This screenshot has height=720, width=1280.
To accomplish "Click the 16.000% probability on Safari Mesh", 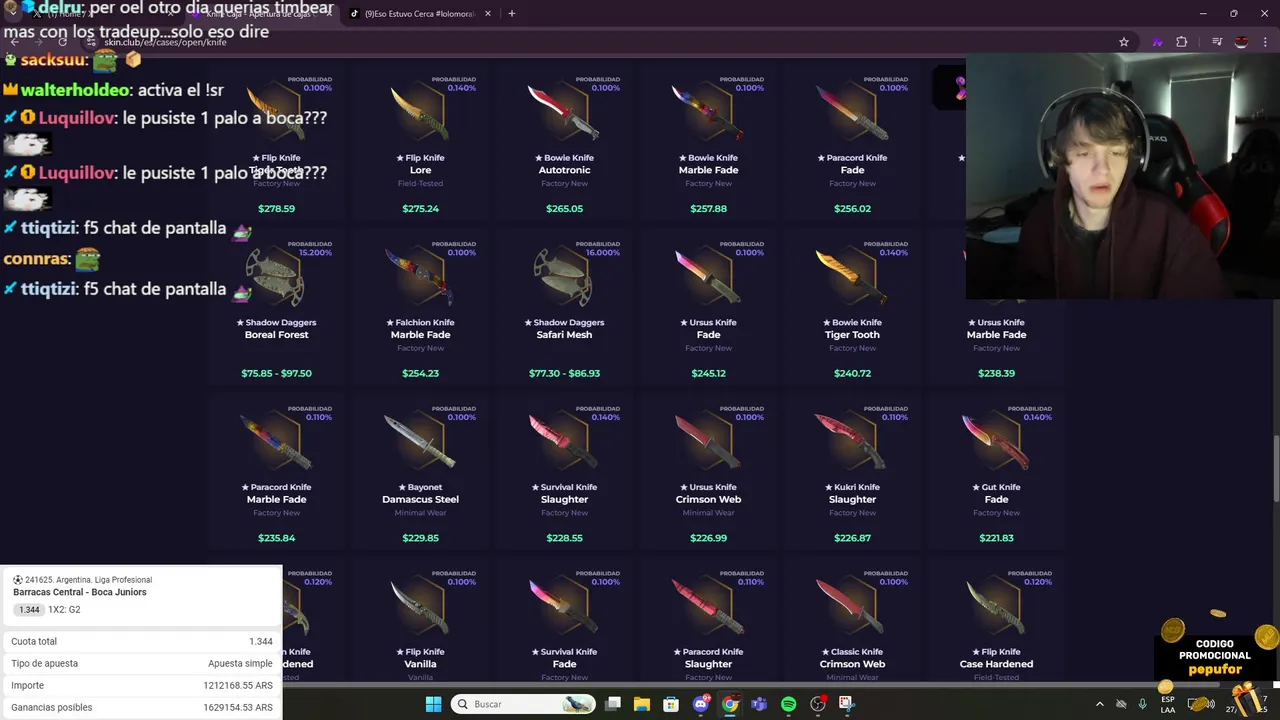I will [603, 253].
